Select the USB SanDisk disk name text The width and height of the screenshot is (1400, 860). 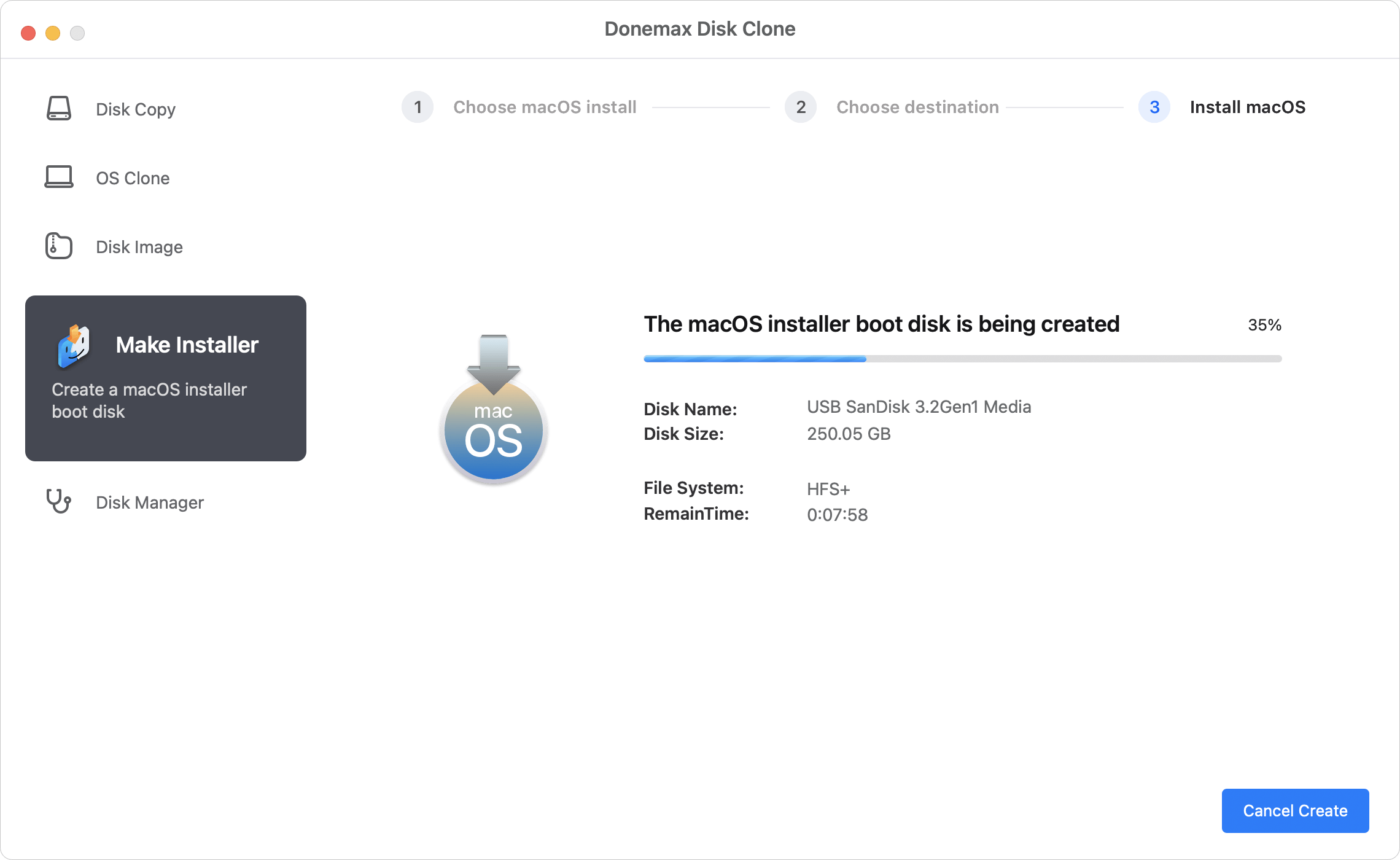click(919, 407)
